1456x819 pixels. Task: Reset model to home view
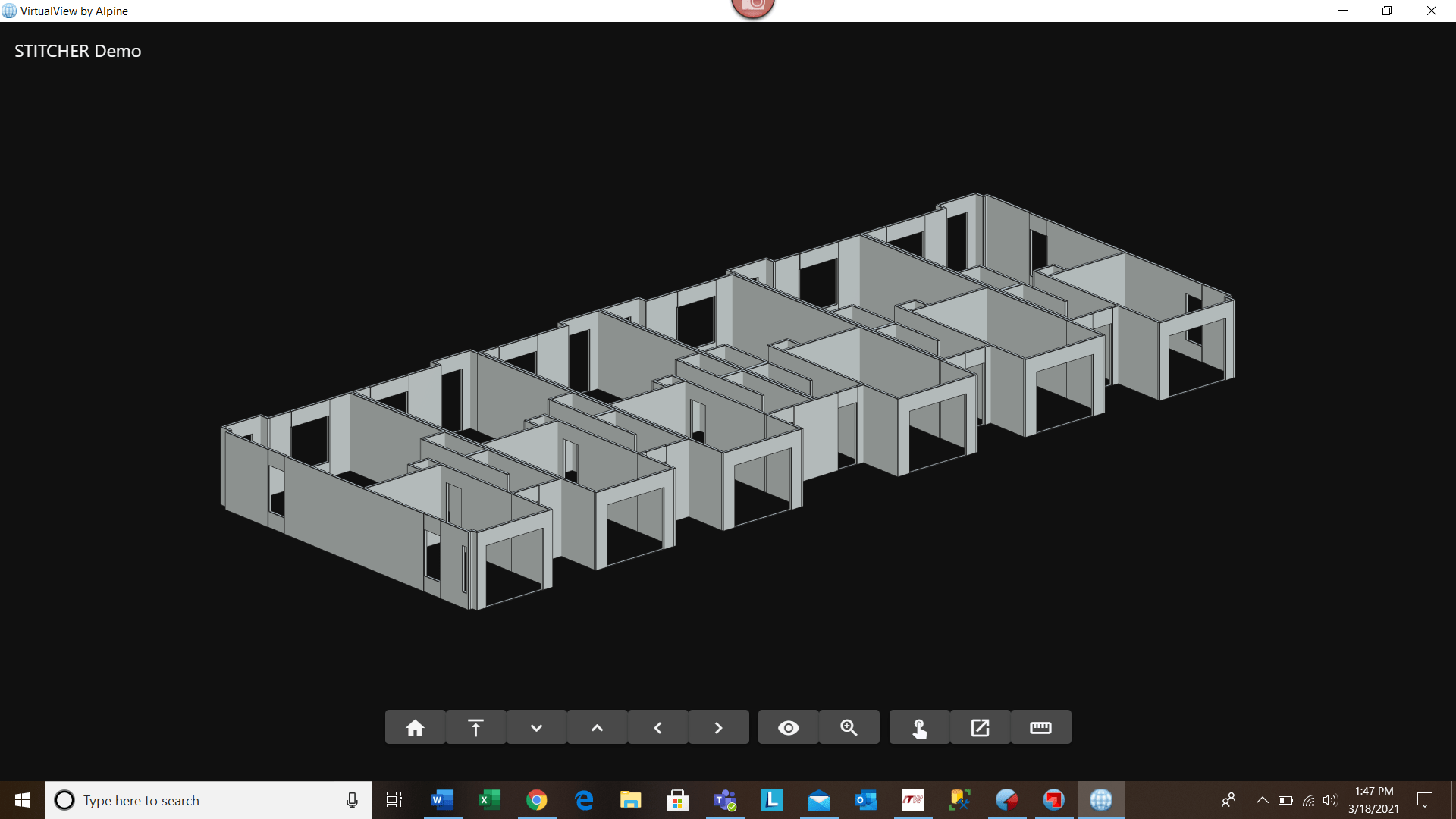point(415,728)
